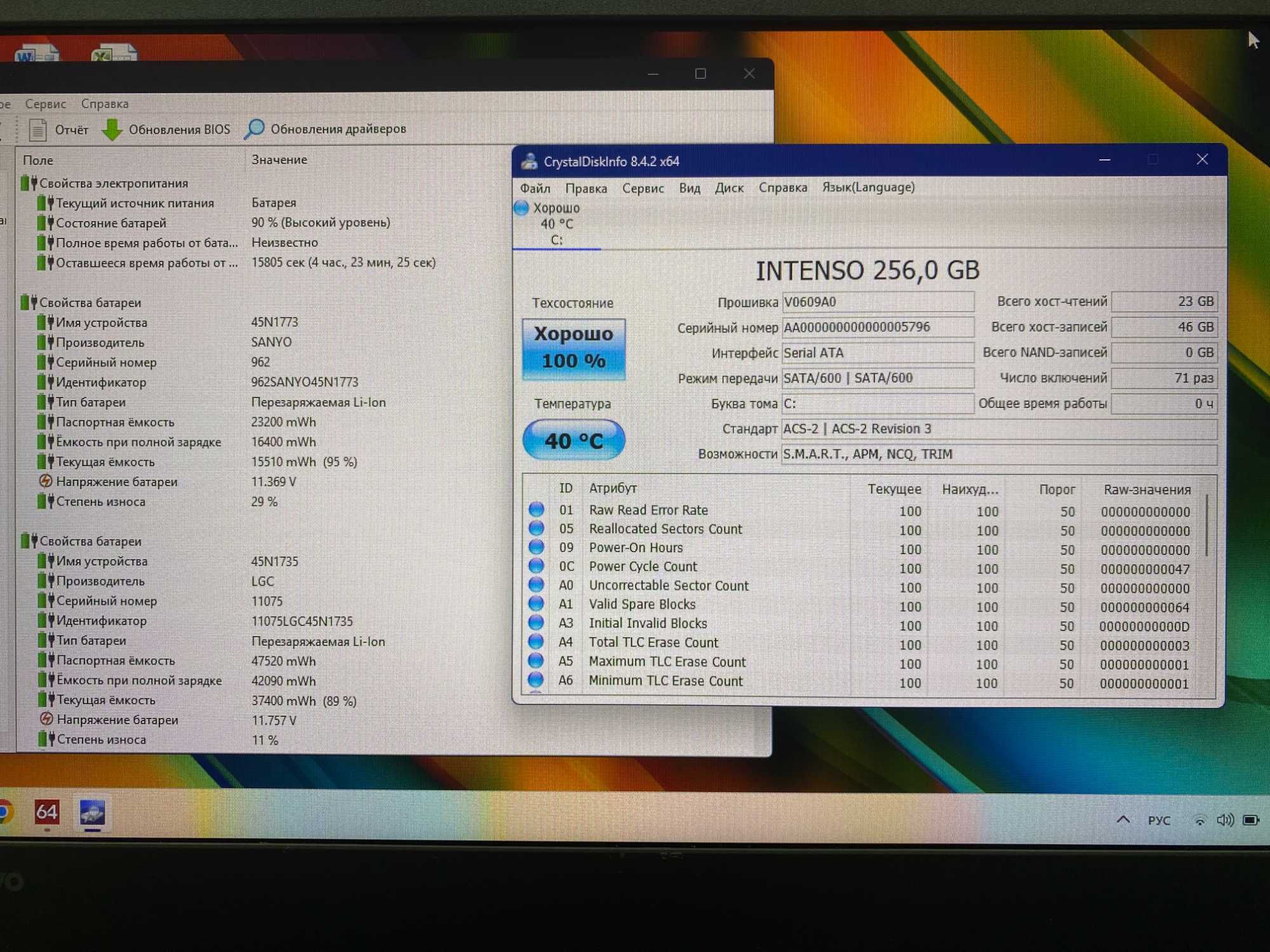Click the Обновления драйверов toolbar button

point(325,129)
